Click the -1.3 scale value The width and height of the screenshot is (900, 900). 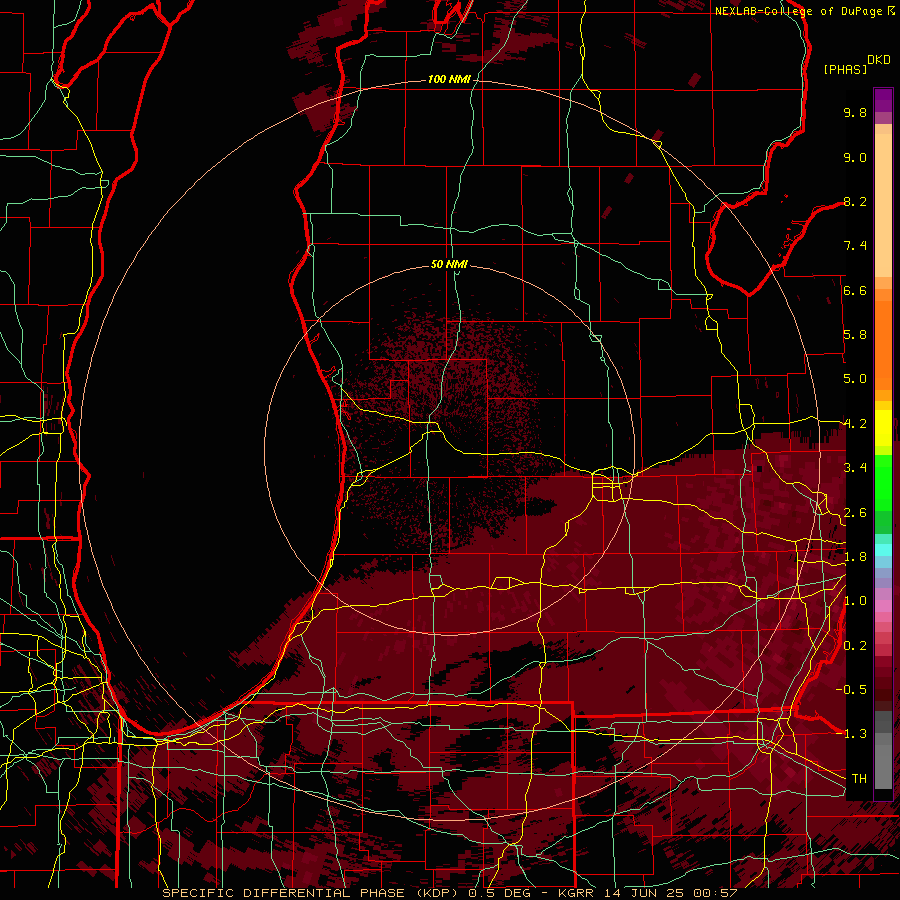[852, 734]
